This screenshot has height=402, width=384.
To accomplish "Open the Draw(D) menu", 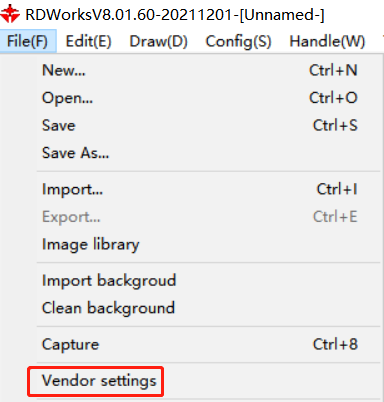I will point(158,42).
